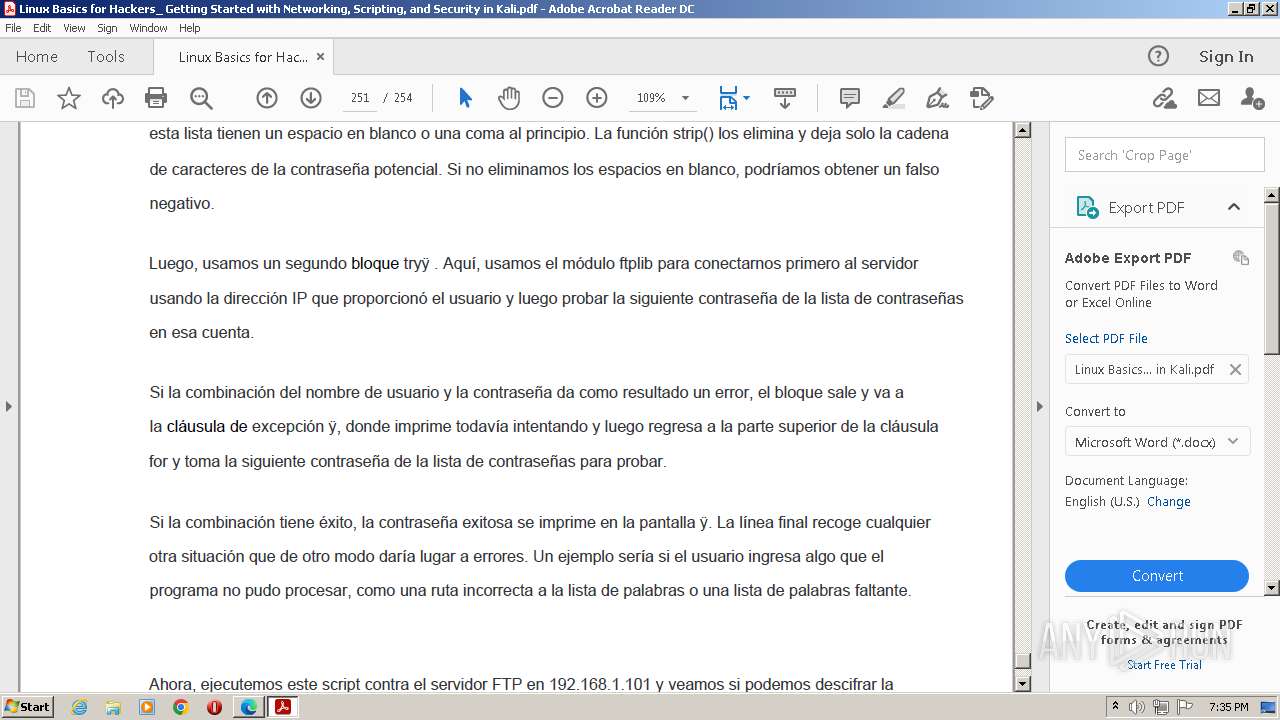1280x720 pixels.
Task: Open Adobe Acrobat taskbar button
Action: tap(283, 707)
